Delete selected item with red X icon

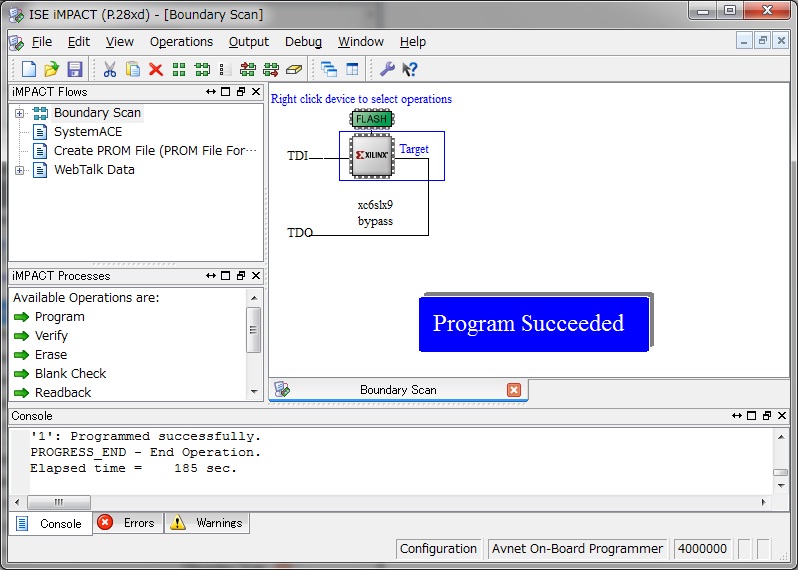click(x=156, y=69)
